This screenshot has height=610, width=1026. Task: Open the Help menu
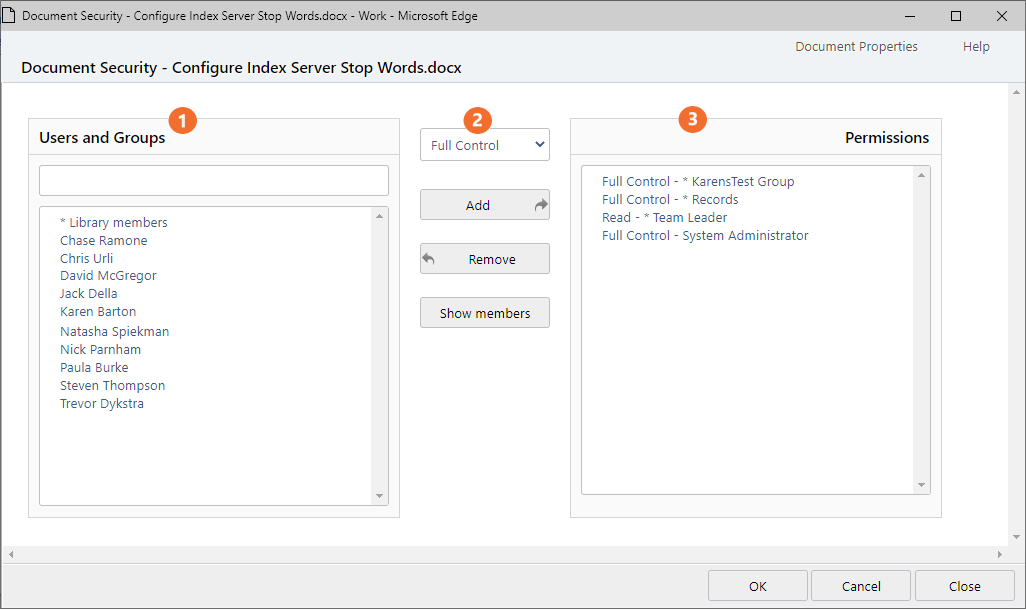pyautogui.click(x=976, y=46)
